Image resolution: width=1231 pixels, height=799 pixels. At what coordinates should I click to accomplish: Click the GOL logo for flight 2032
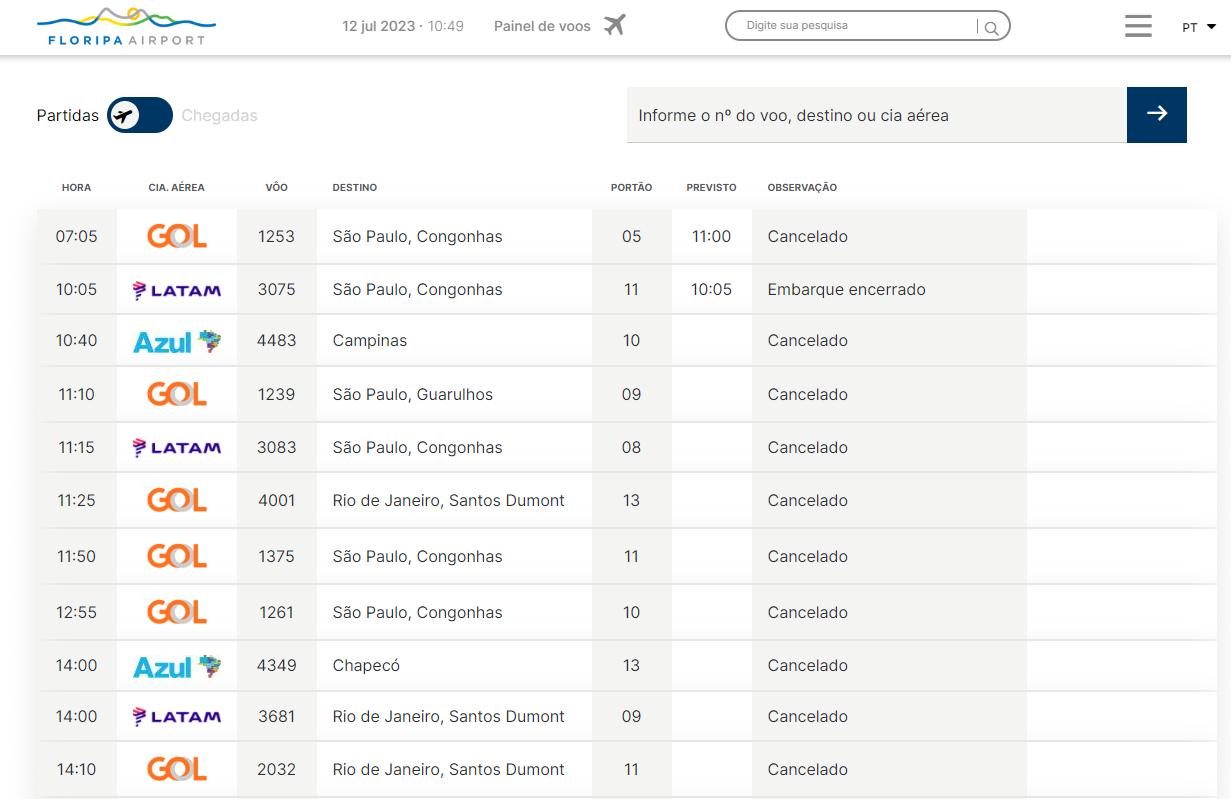177,770
